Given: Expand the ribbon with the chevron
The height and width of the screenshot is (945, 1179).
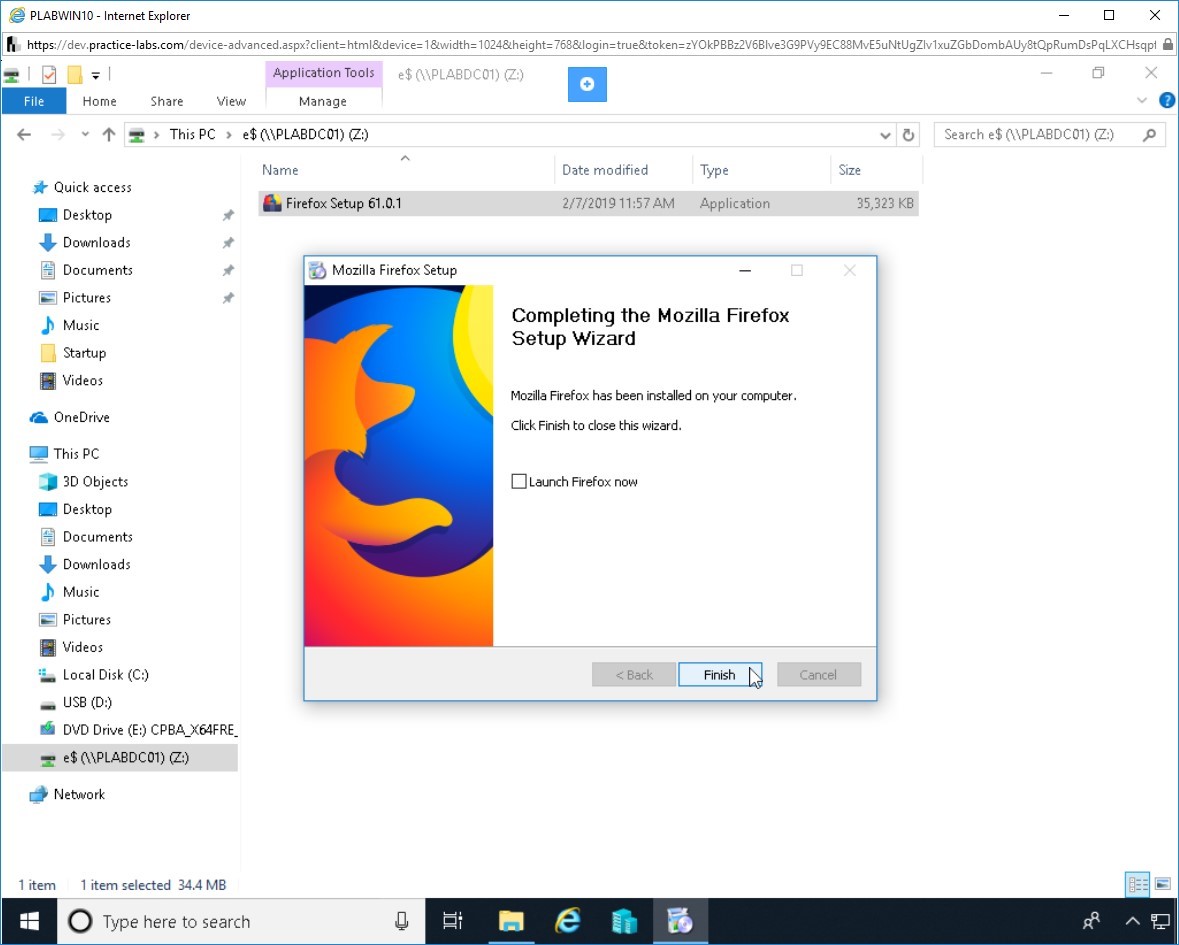Looking at the screenshot, I should [x=1142, y=101].
